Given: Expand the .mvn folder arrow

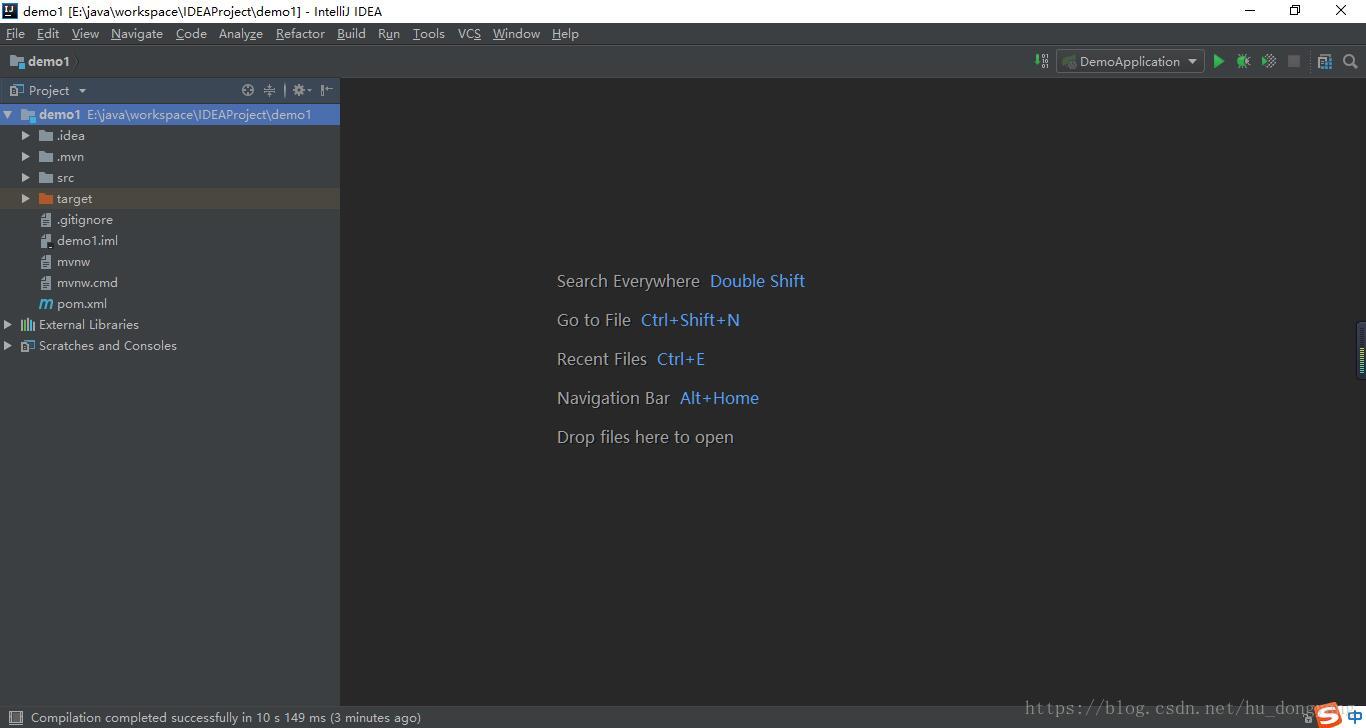Looking at the screenshot, I should pyautogui.click(x=26, y=156).
